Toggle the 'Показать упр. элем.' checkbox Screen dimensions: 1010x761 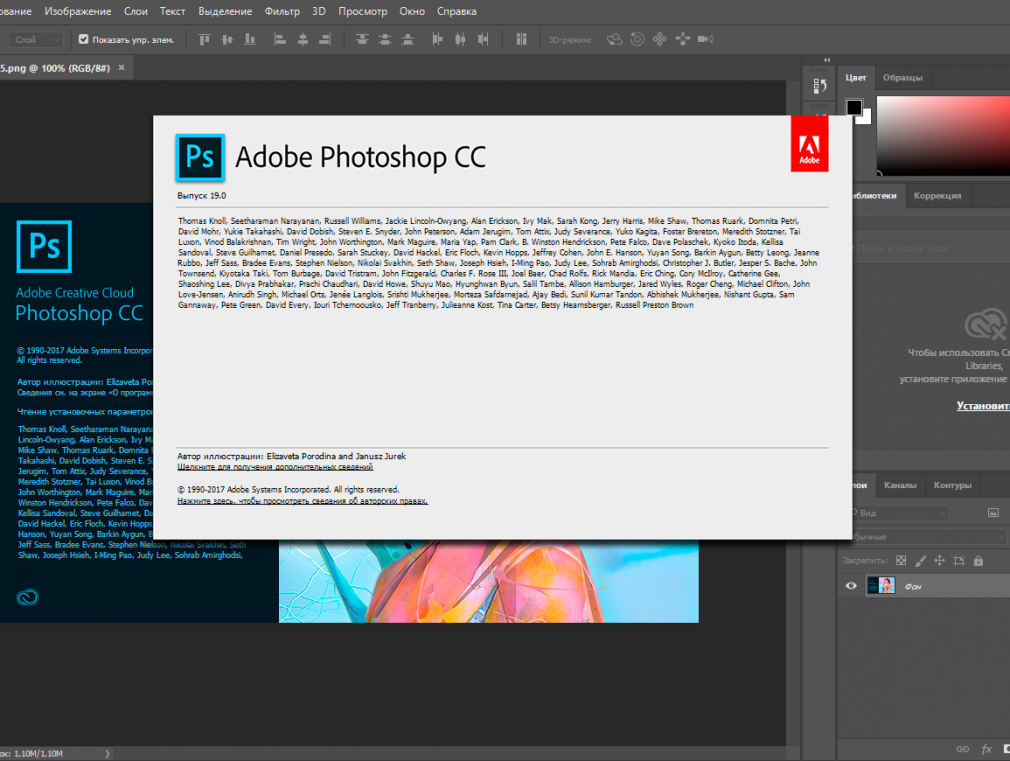point(83,39)
